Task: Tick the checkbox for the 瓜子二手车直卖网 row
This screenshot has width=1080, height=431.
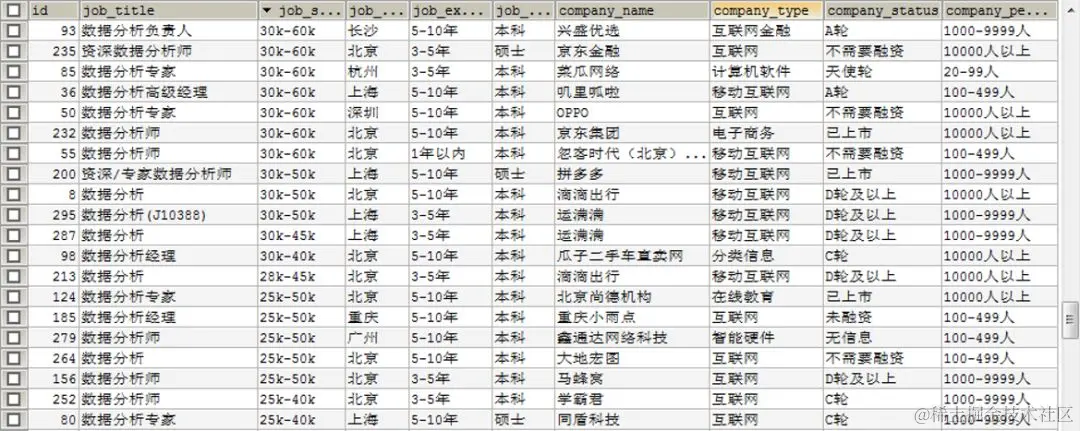Action: tap(14, 256)
